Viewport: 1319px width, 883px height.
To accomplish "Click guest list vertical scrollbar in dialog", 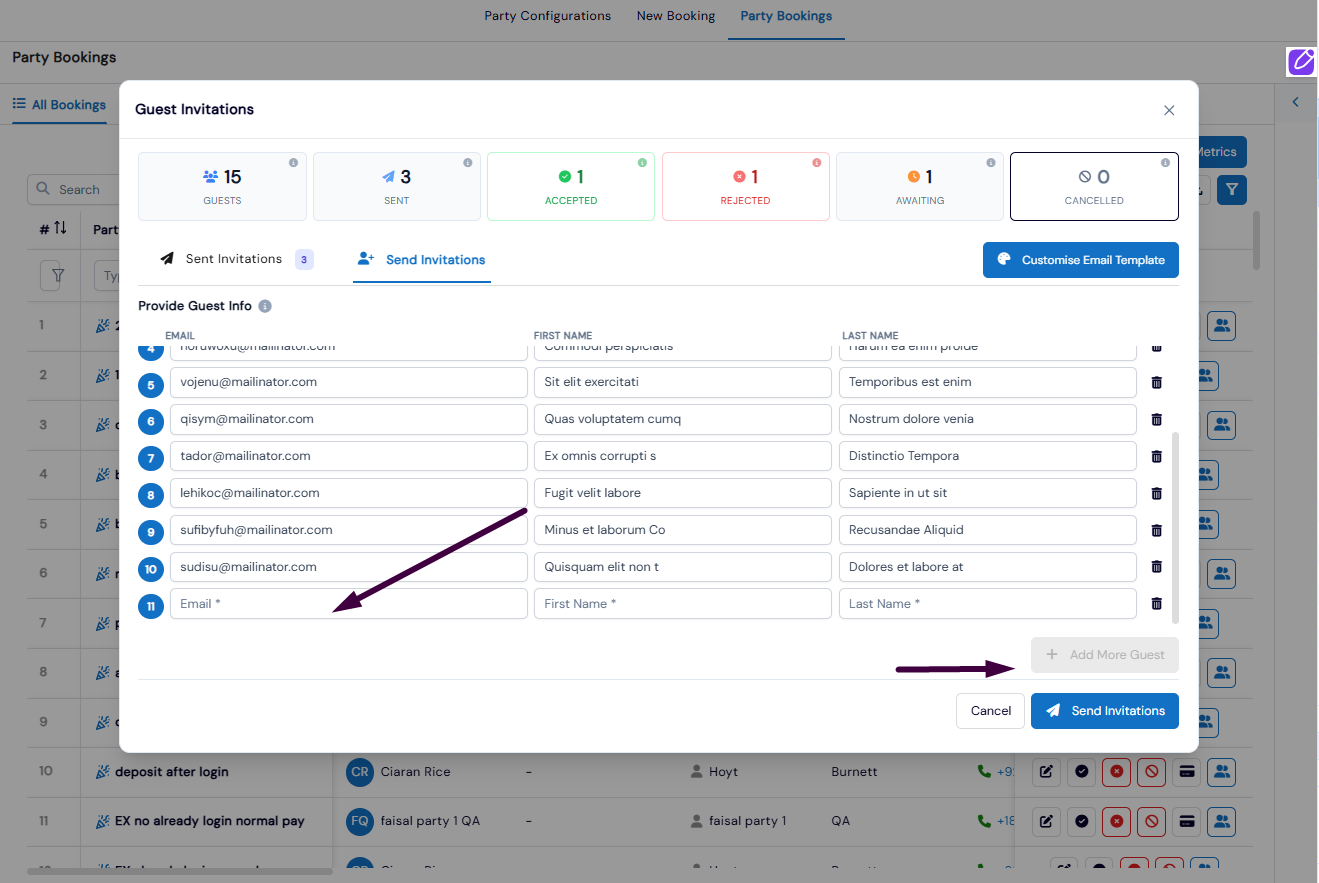I will 1175,527.
